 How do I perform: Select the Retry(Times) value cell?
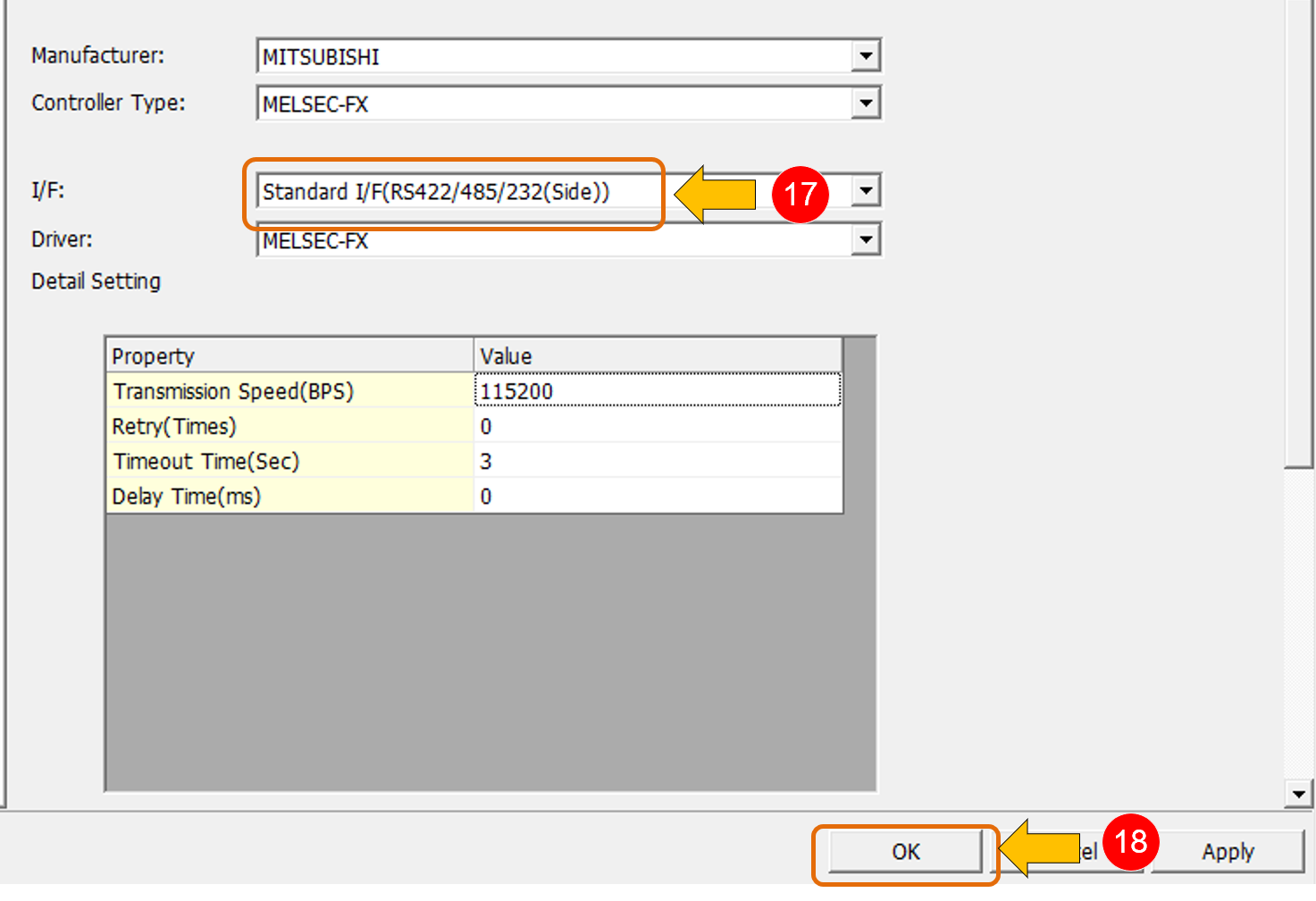pyautogui.click(x=658, y=426)
